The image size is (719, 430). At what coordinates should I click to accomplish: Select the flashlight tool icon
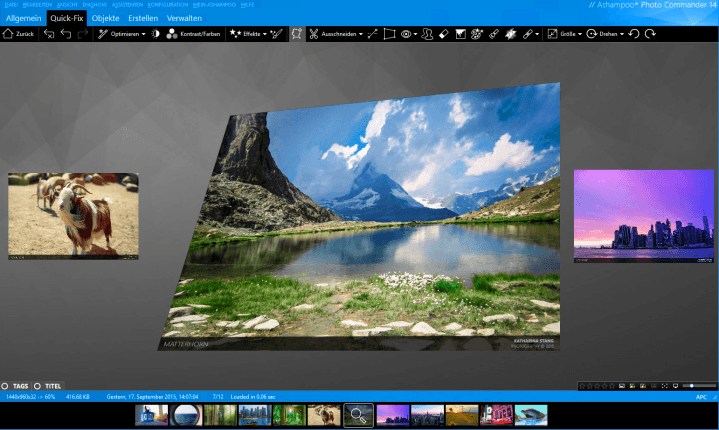pos(494,34)
